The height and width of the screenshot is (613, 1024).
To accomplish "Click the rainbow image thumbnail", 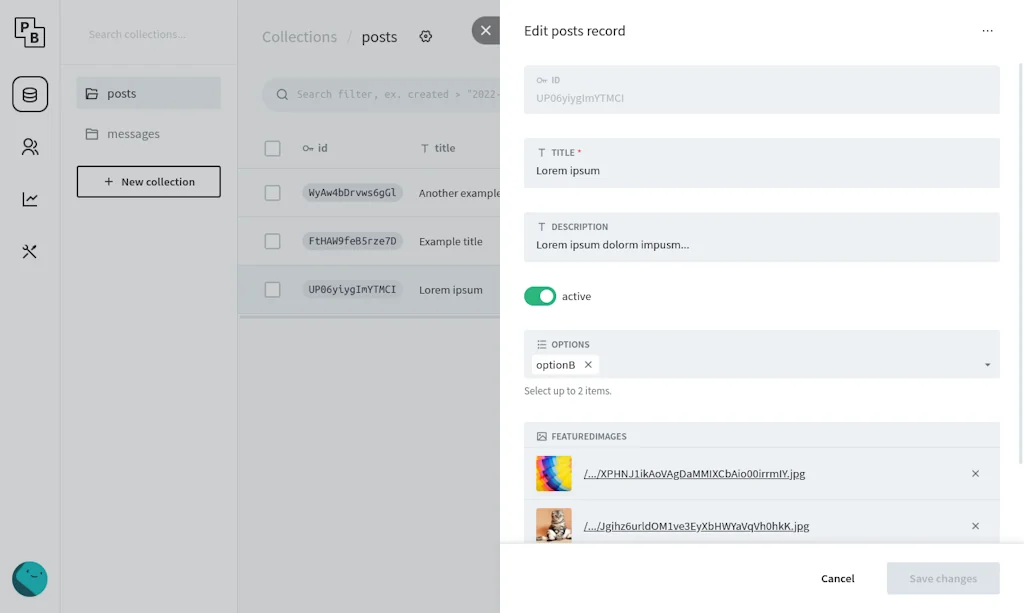I will 553,473.
